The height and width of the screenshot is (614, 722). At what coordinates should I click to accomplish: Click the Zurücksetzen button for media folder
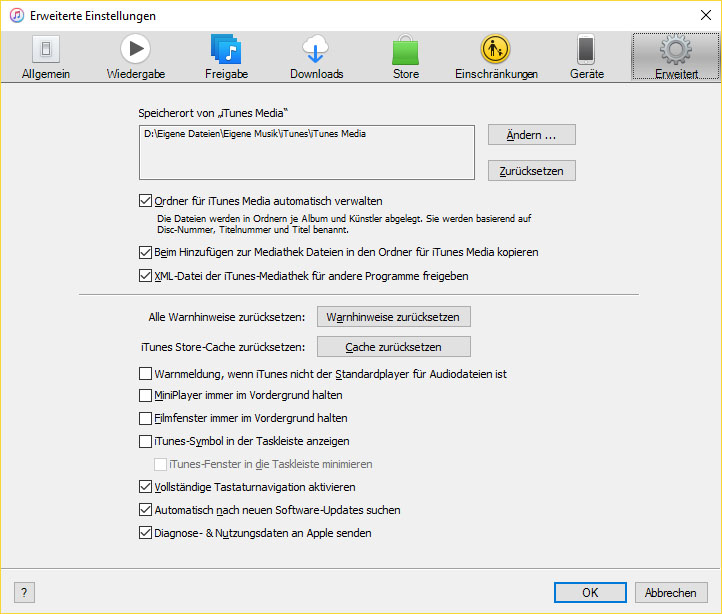tap(531, 171)
